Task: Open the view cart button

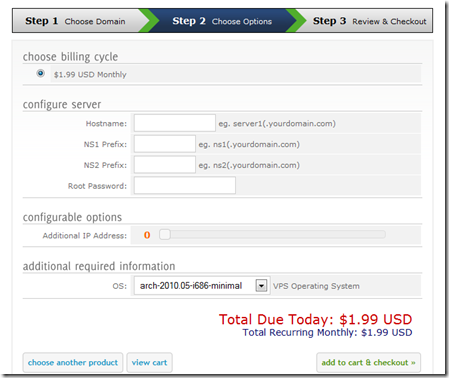Action: pyautogui.click(x=149, y=362)
